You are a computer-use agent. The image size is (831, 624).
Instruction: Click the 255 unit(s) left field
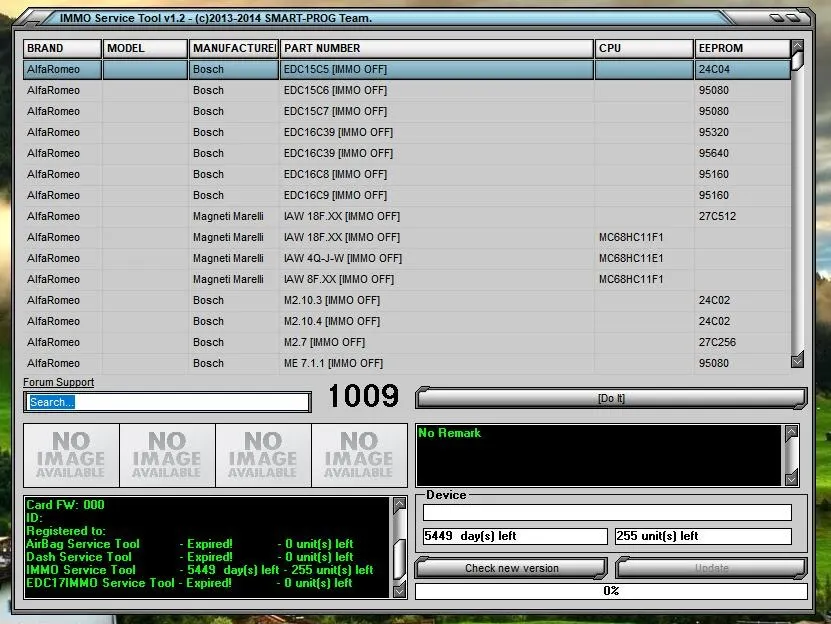click(703, 536)
